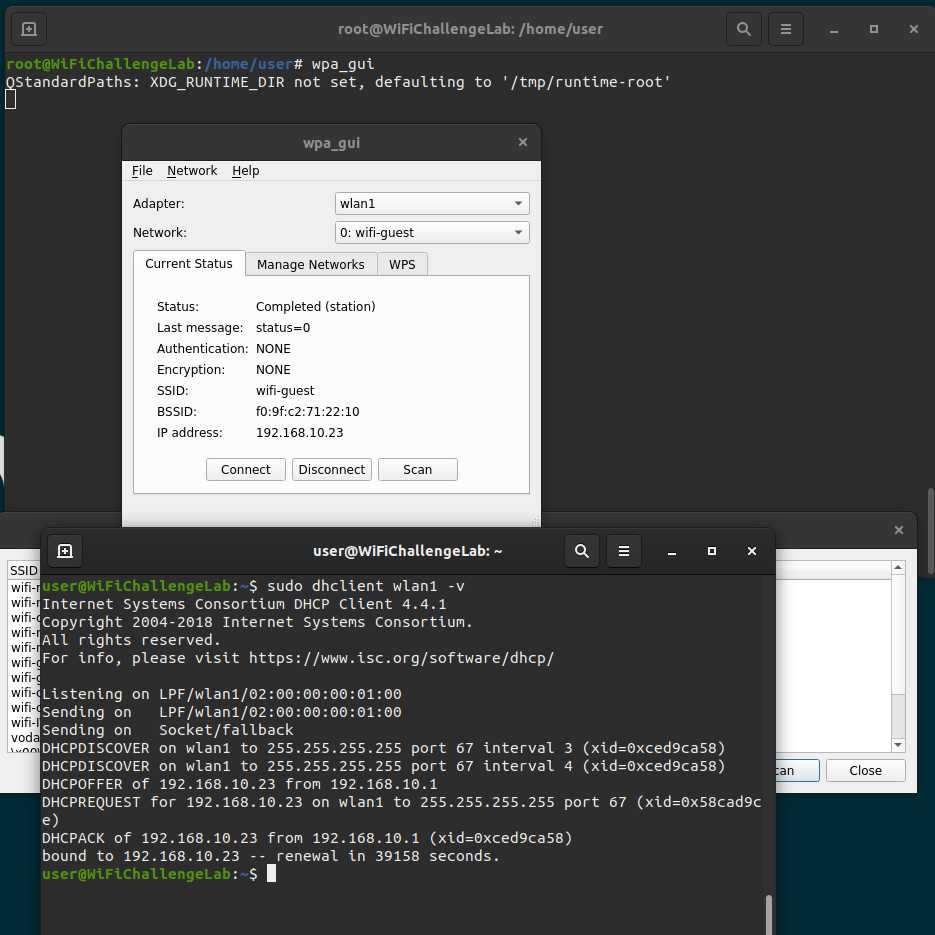Click the Close button in scan results window
The width and height of the screenshot is (935, 935).
[865, 771]
